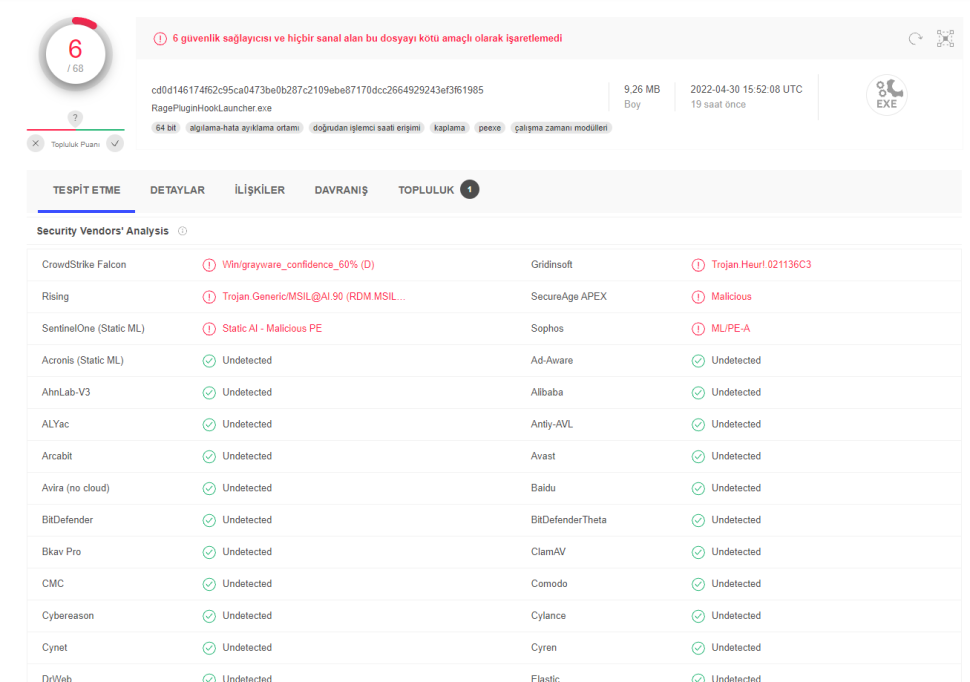Open the graph view icon at top right
The width and height of the screenshot is (970, 682).
click(944, 39)
